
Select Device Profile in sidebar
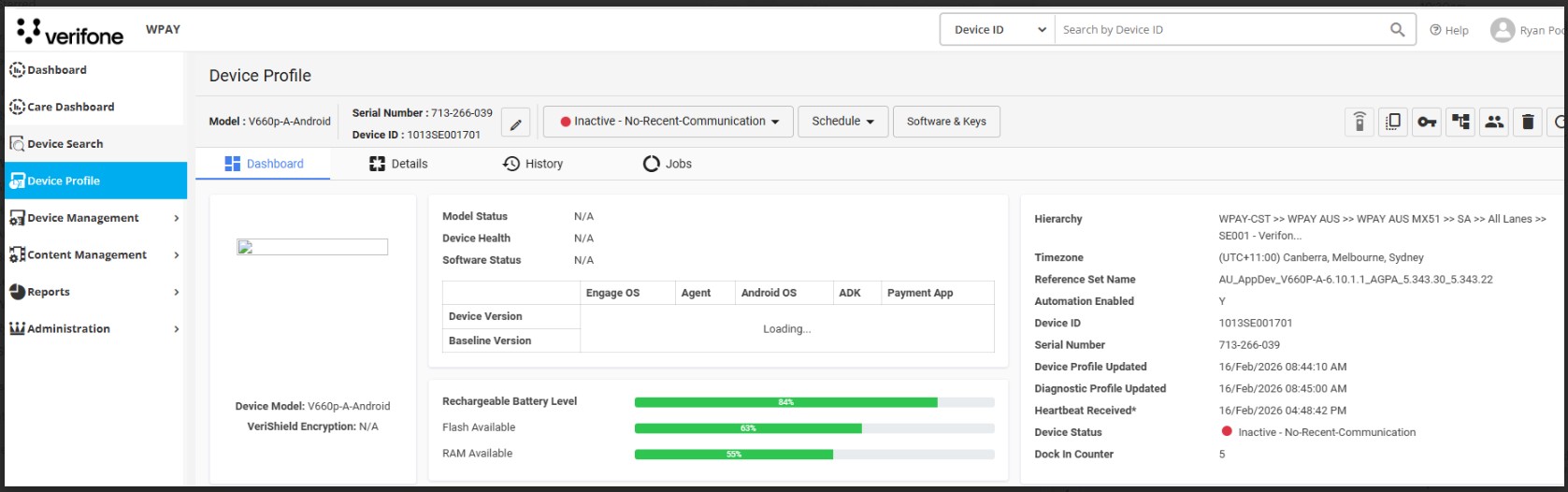point(95,181)
